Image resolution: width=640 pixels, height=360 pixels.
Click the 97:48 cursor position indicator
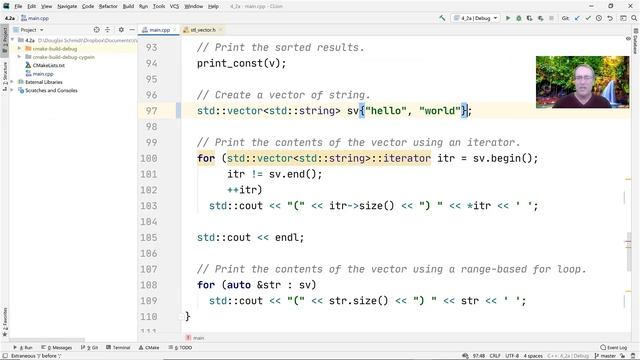(x=479, y=356)
